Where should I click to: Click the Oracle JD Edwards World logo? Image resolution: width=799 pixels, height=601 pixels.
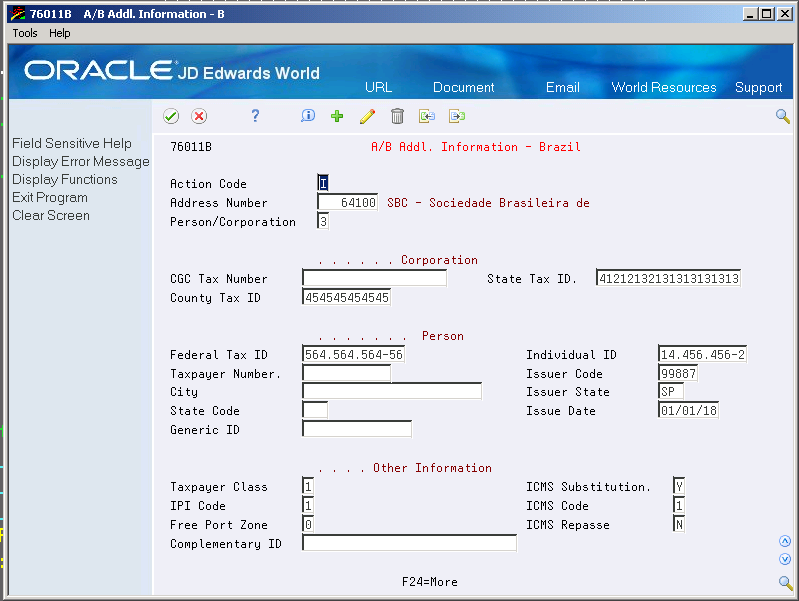click(x=172, y=71)
